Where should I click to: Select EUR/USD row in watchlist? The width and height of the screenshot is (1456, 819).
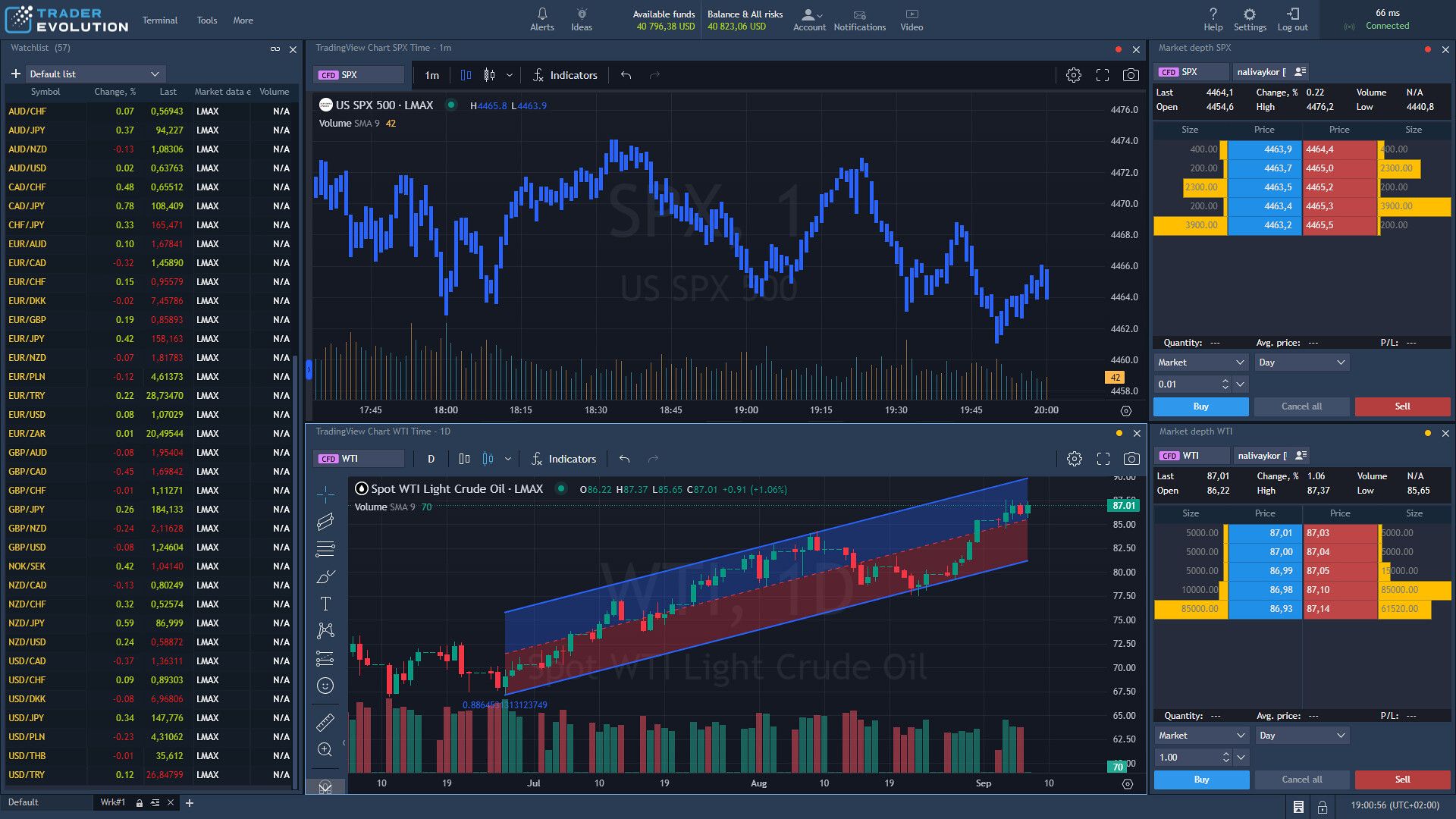pos(149,415)
